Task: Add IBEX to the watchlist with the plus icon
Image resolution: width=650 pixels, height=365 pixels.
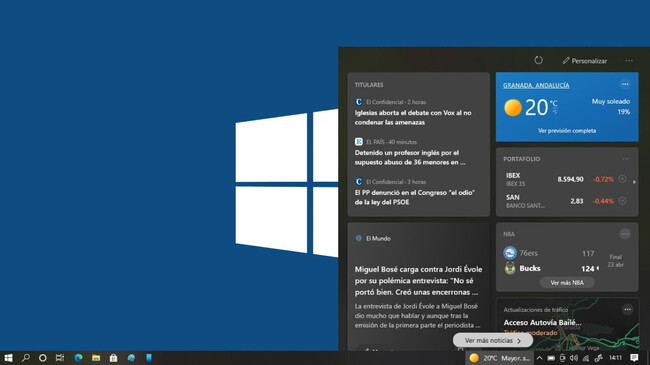Action: tap(622, 179)
